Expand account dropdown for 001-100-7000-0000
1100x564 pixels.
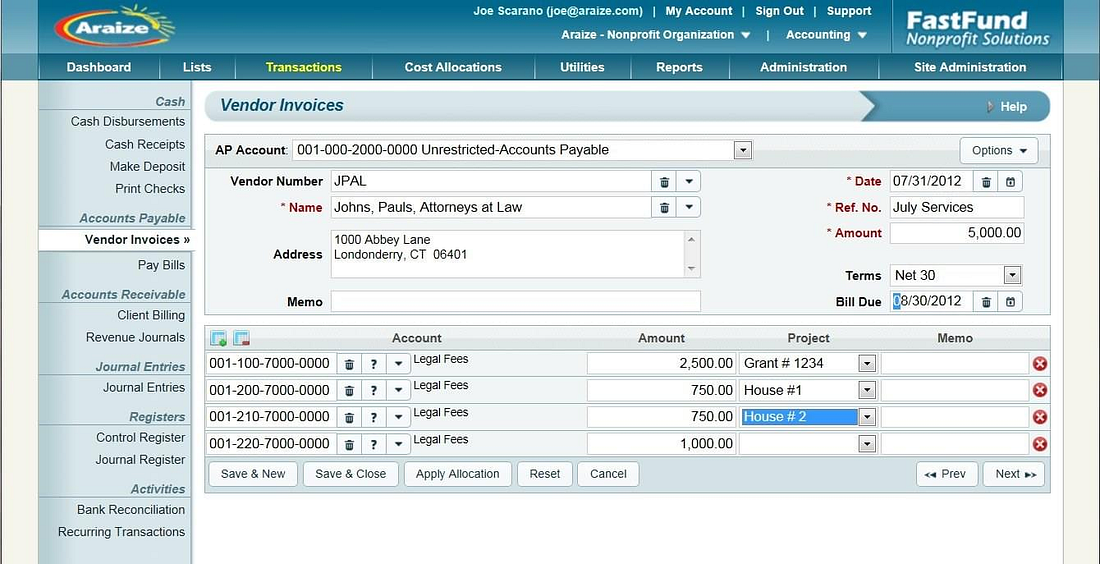pyautogui.click(x=398, y=363)
